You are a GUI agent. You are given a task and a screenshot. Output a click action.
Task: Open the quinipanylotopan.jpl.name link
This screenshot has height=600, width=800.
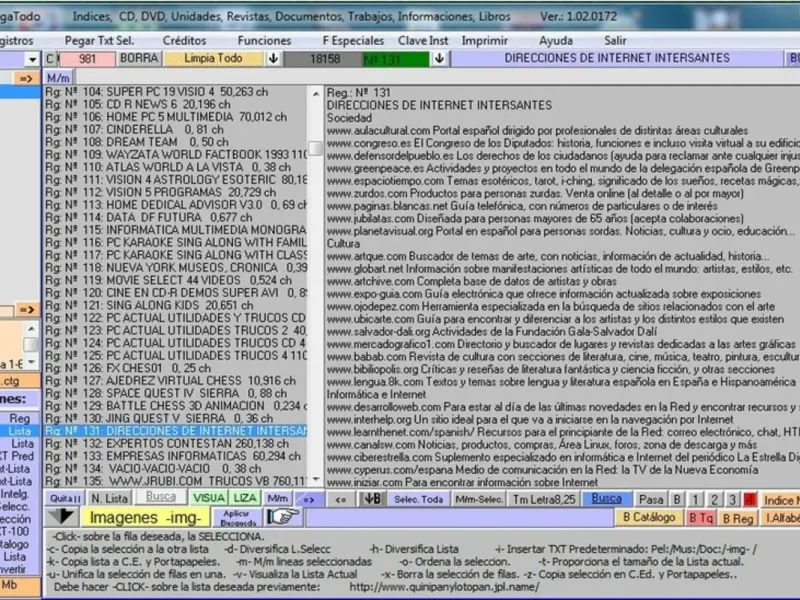point(444,587)
